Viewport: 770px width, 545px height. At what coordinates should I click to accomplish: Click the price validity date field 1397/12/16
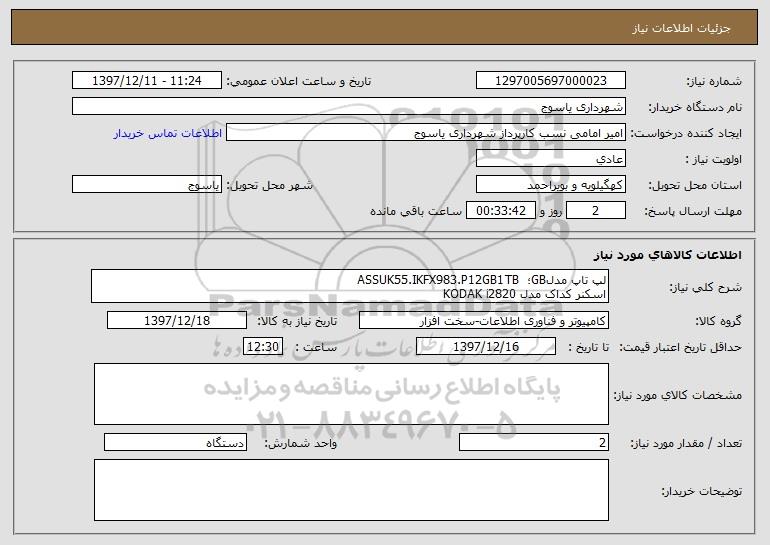pos(486,347)
